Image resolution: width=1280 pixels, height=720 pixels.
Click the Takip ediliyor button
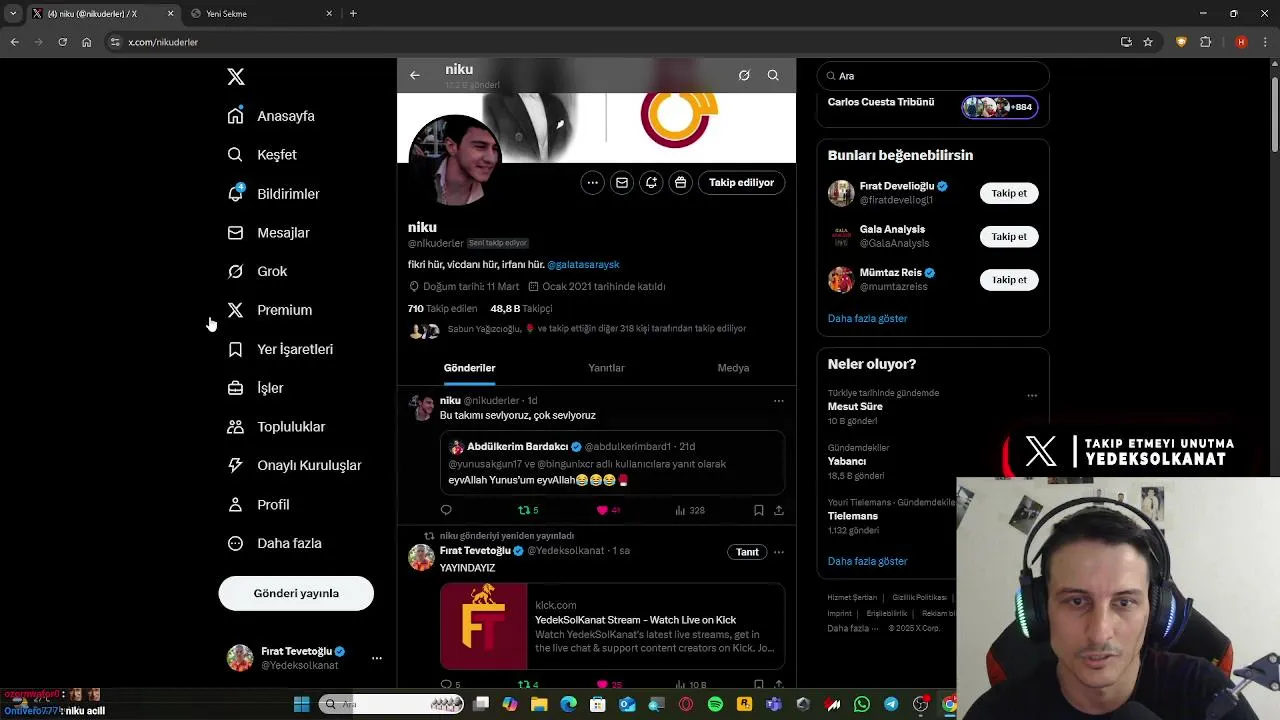pyautogui.click(x=741, y=183)
